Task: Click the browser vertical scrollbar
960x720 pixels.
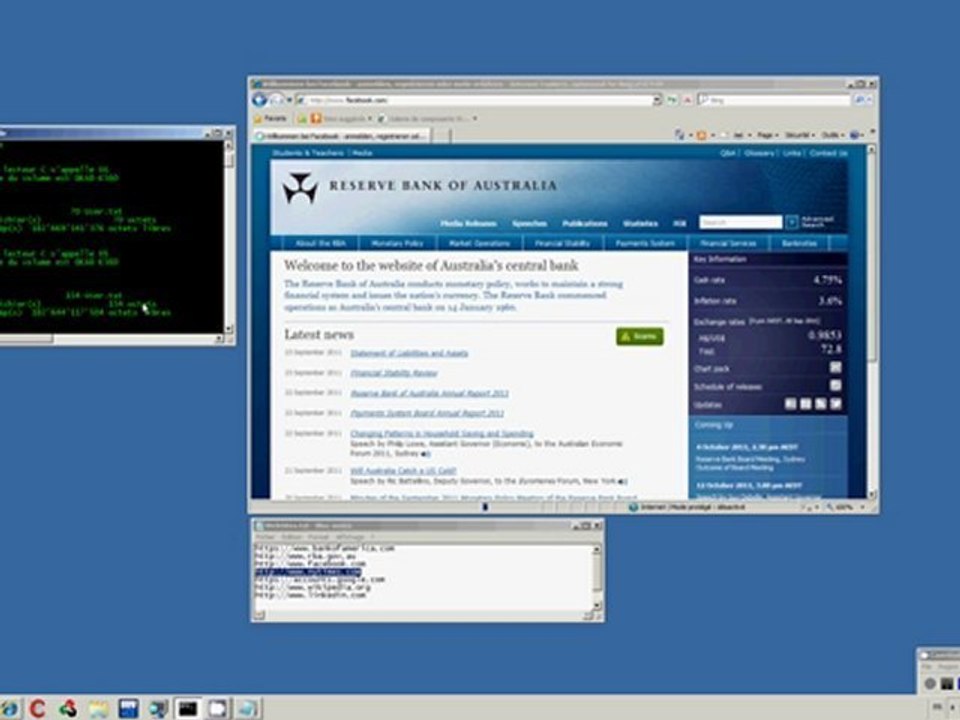Action: (x=871, y=321)
